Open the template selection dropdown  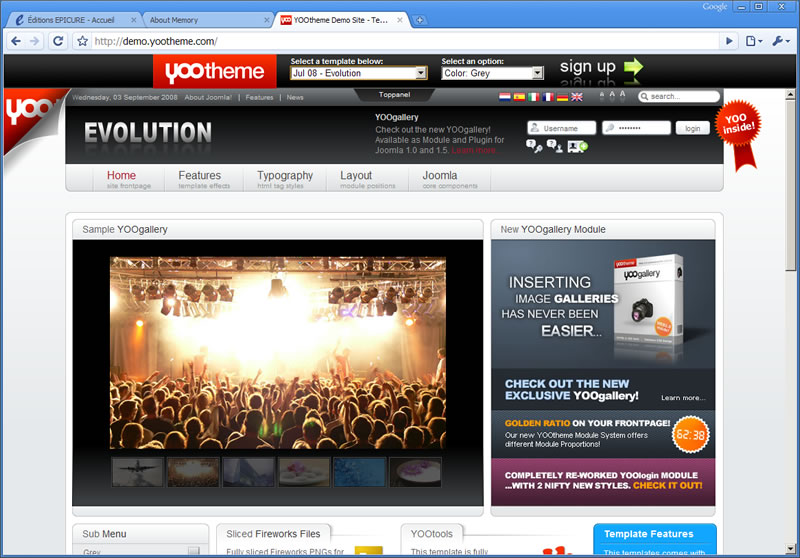click(x=359, y=73)
